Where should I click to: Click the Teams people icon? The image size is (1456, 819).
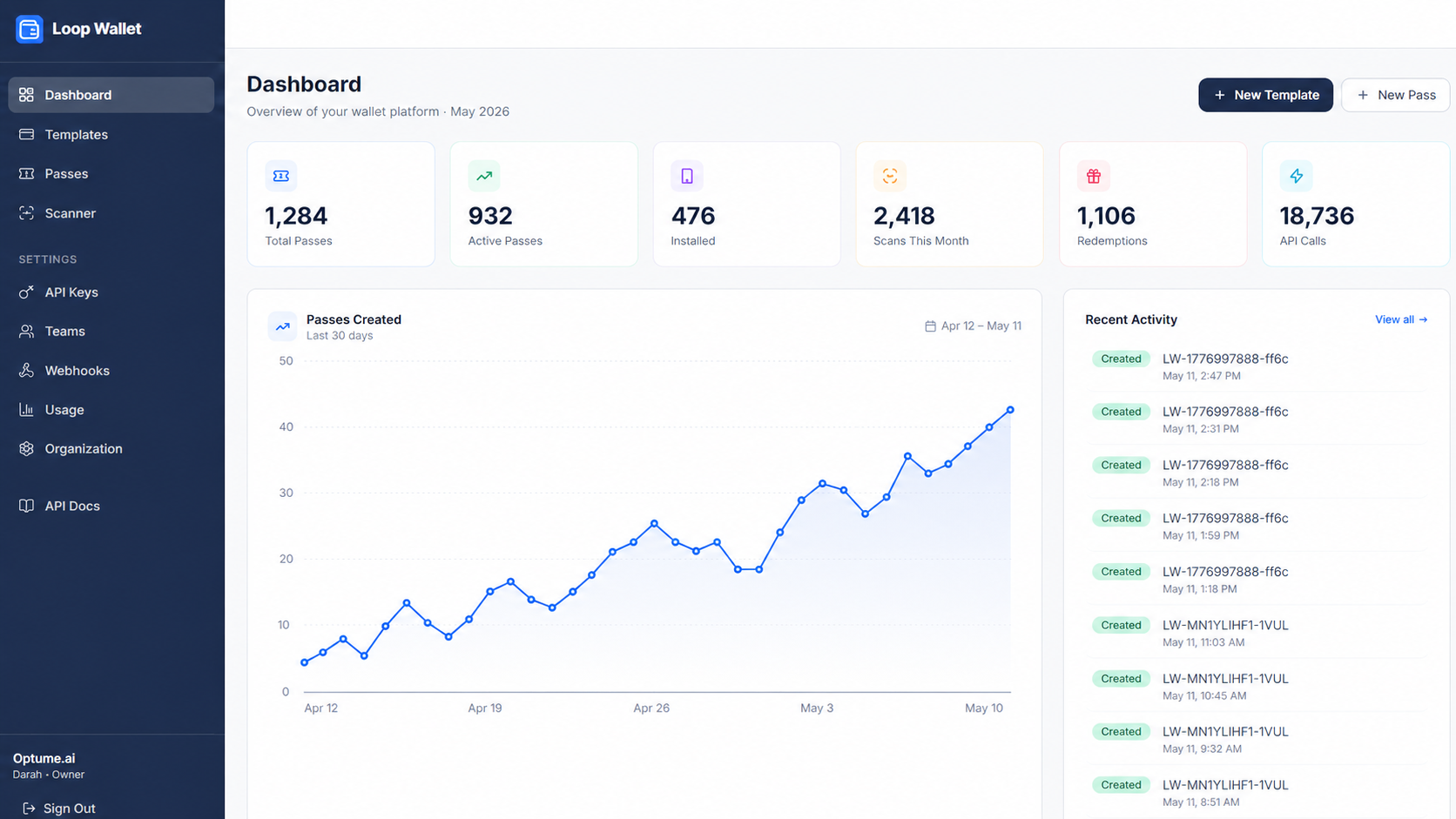[x=27, y=332]
